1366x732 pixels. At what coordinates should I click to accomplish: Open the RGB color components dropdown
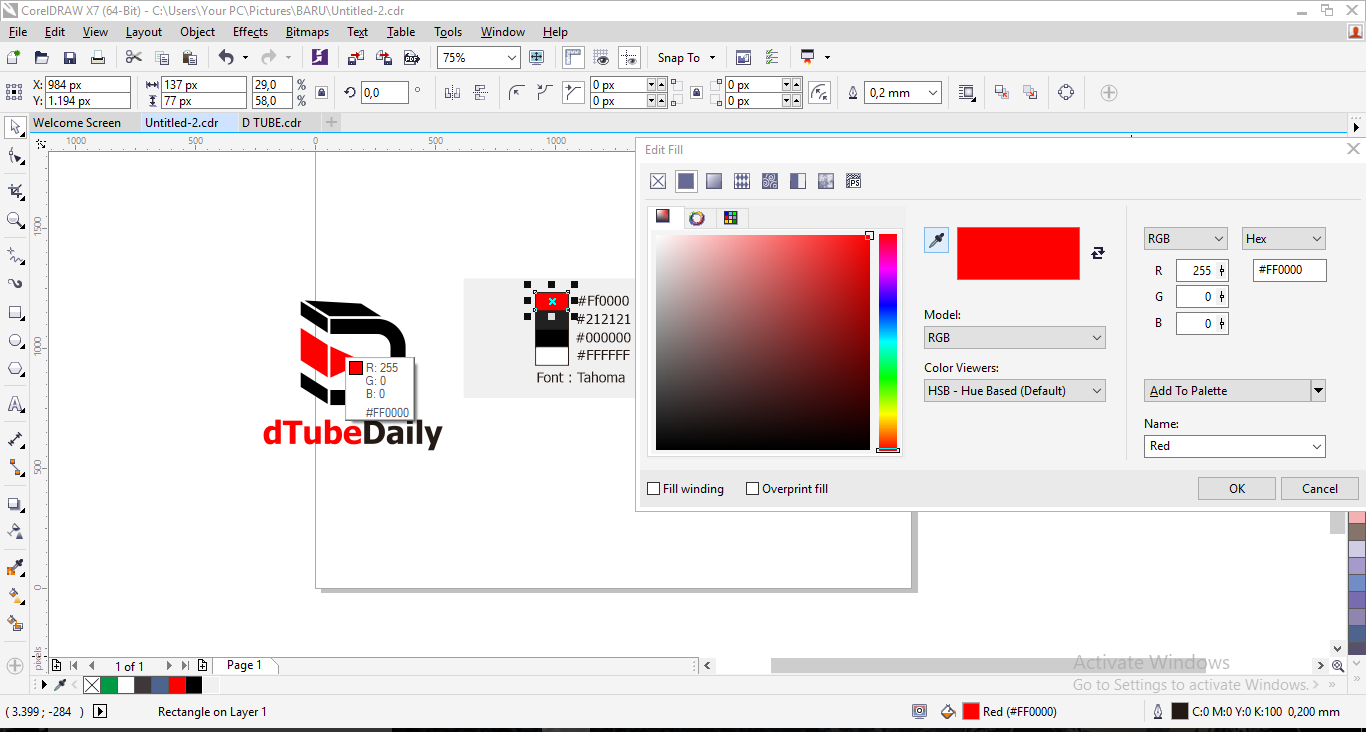pyautogui.click(x=1185, y=239)
